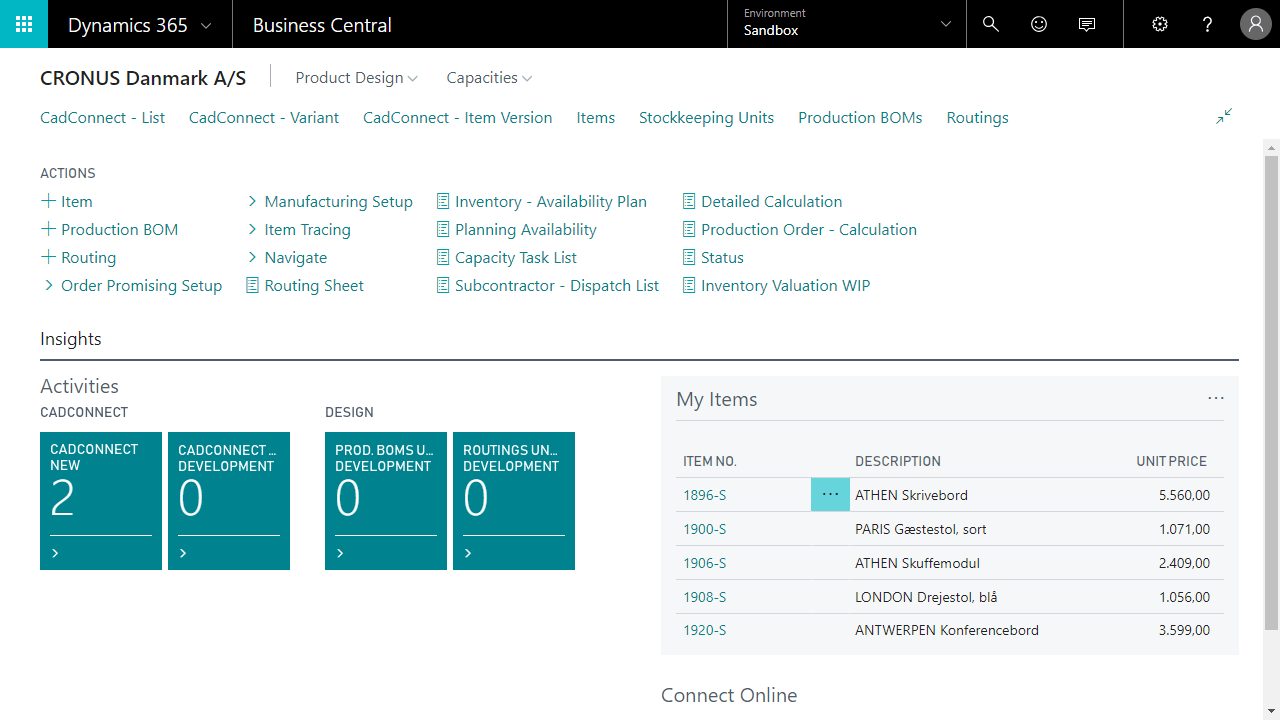This screenshot has width=1280, height=720.
Task: Click report icon beside Inventory - Availability Plan
Action: pyautogui.click(x=443, y=201)
